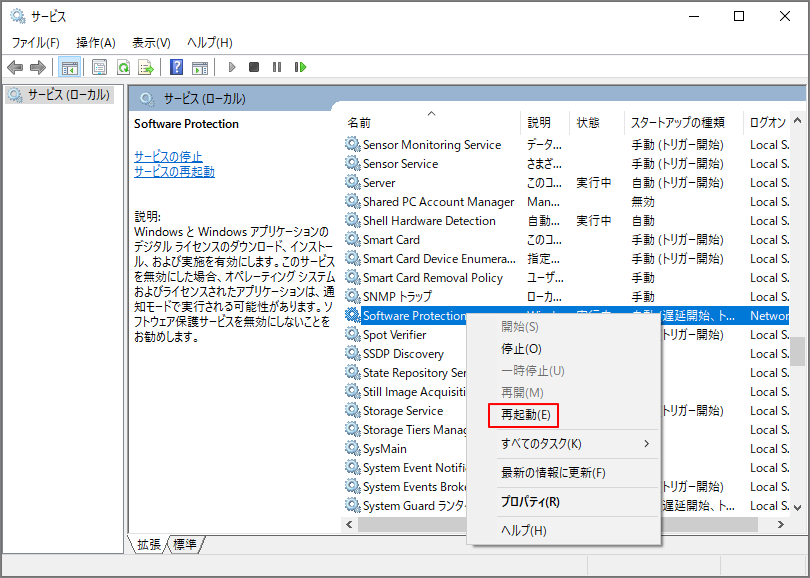Open Help via the blue question mark icon

coord(176,67)
